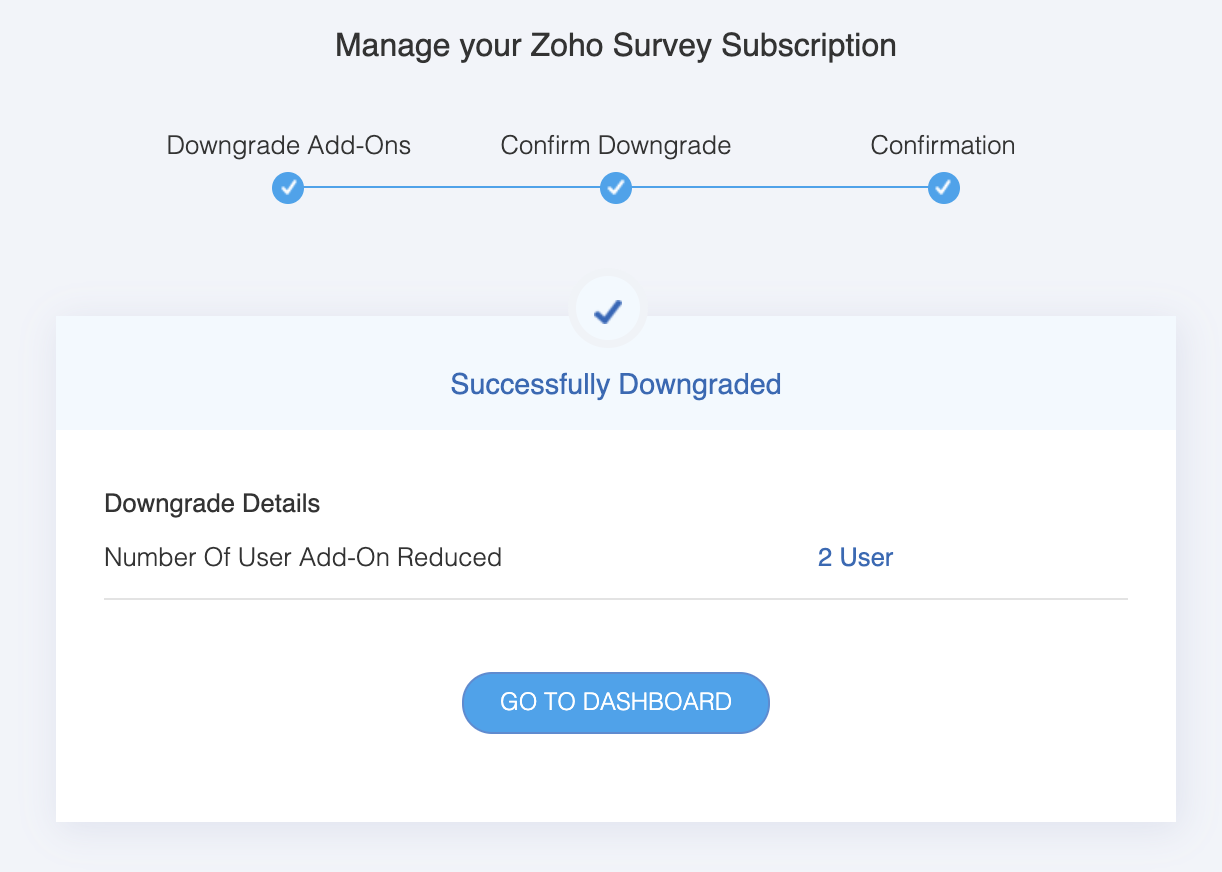Image resolution: width=1222 pixels, height=872 pixels.
Task: Click the Successfully Downgraded message text
Action: tap(616, 384)
